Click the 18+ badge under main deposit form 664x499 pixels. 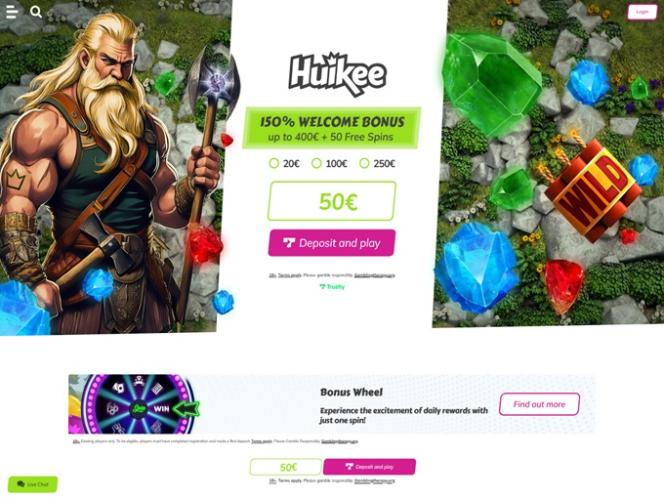pyautogui.click(x=272, y=275)
